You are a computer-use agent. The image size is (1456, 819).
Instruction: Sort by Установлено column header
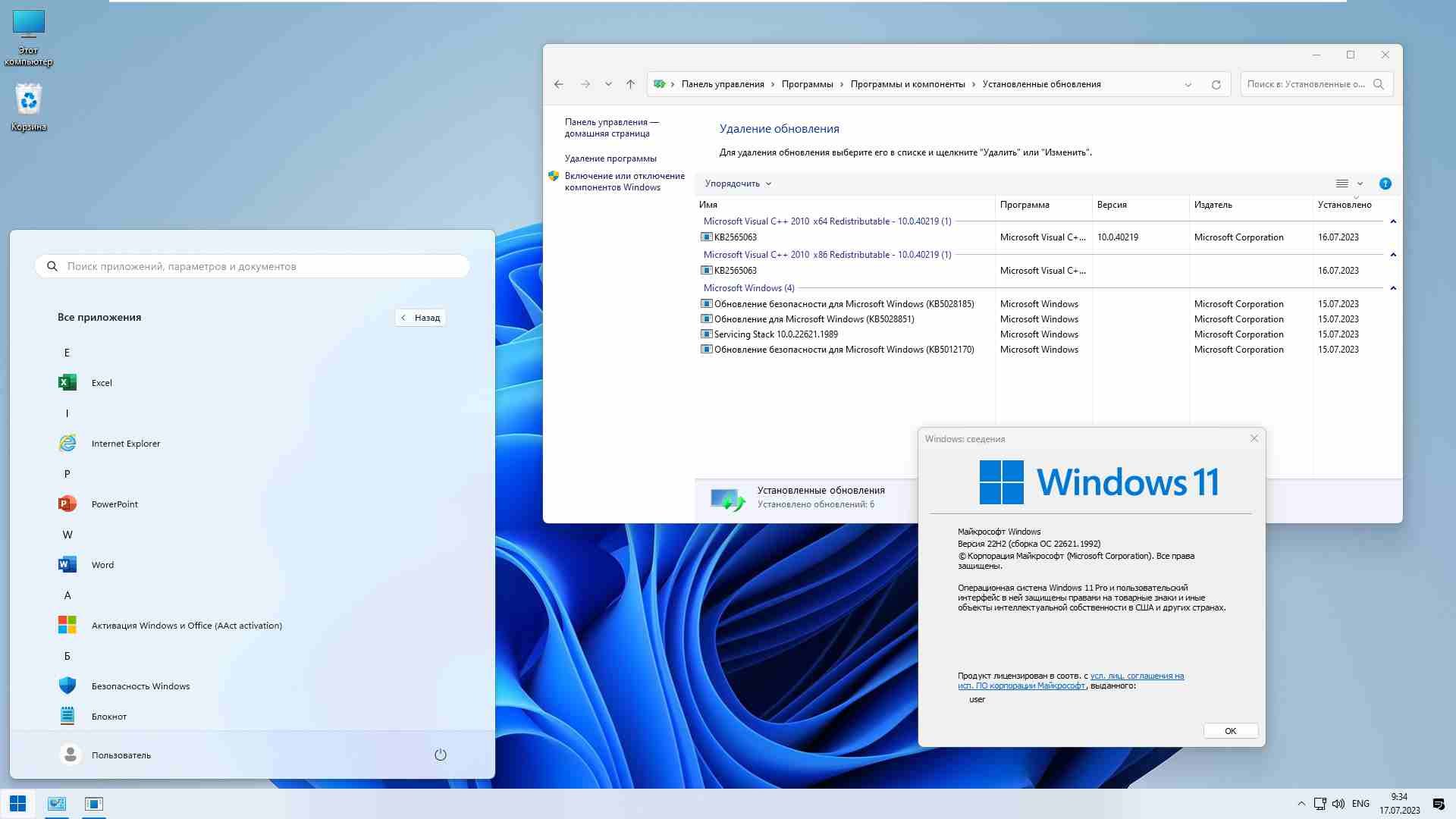(x=1357, y=205)
